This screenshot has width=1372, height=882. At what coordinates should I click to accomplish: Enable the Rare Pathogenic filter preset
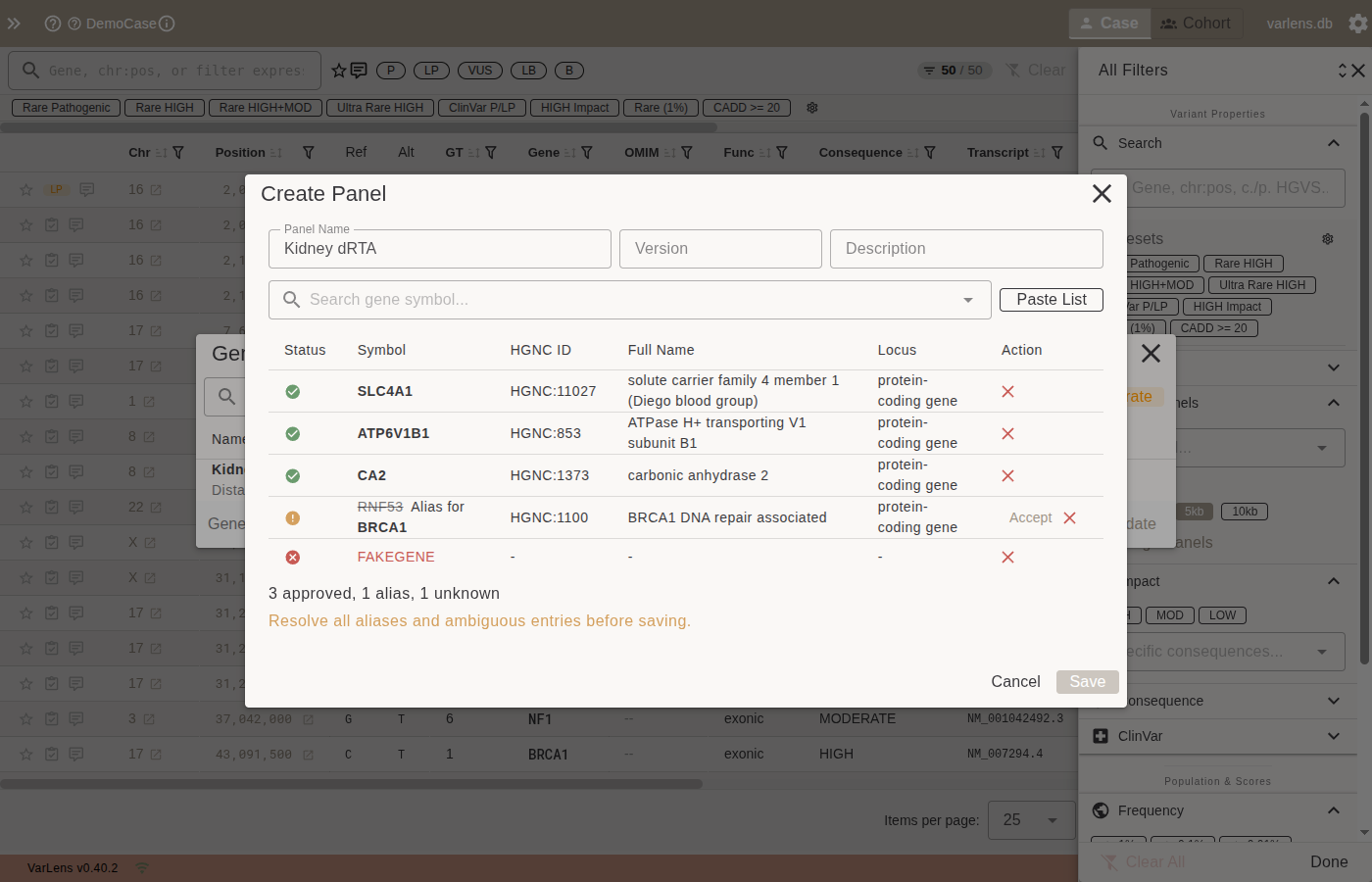[65, 108]
